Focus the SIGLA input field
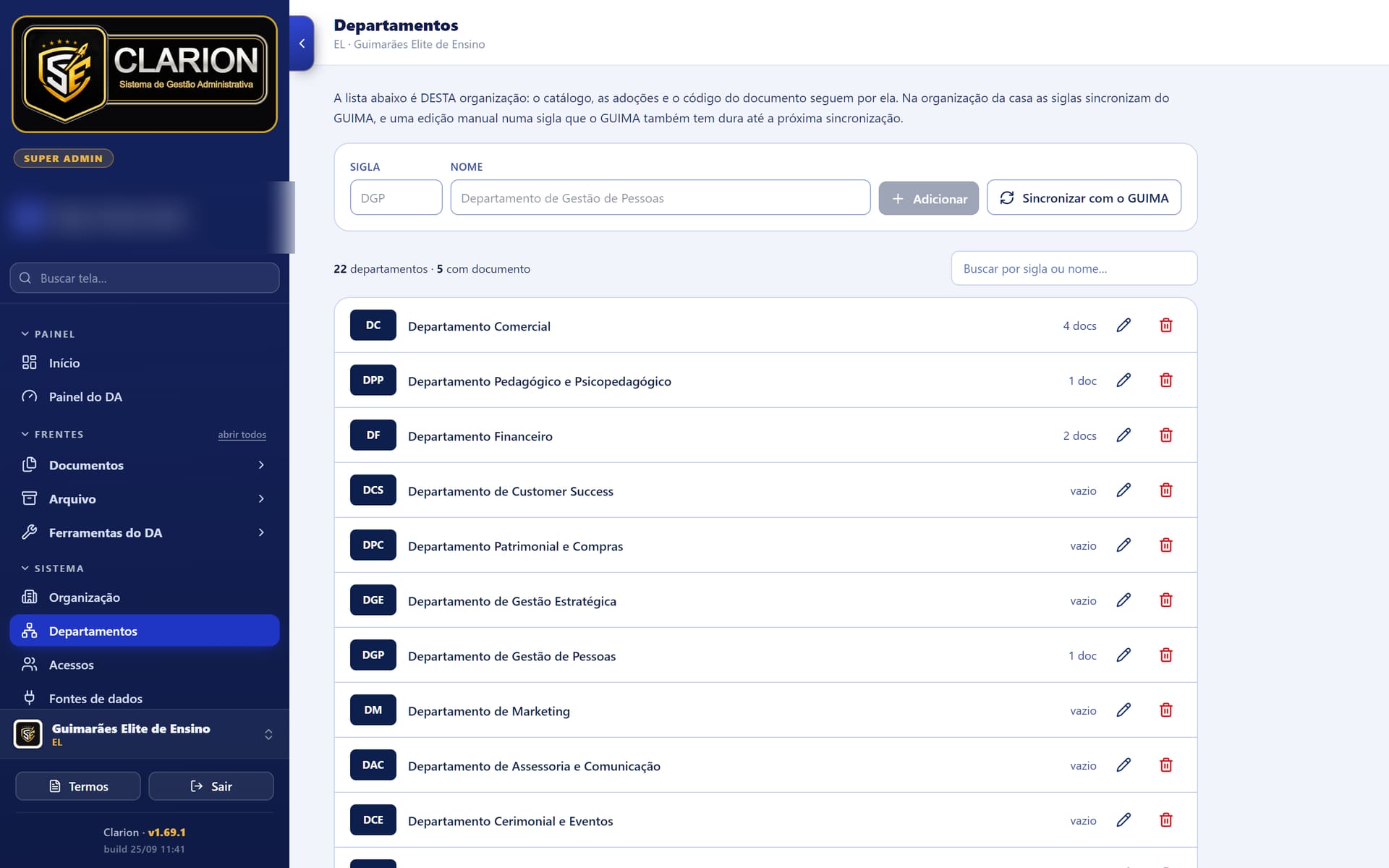This screenshot has height=868, width=1389. 396,197
